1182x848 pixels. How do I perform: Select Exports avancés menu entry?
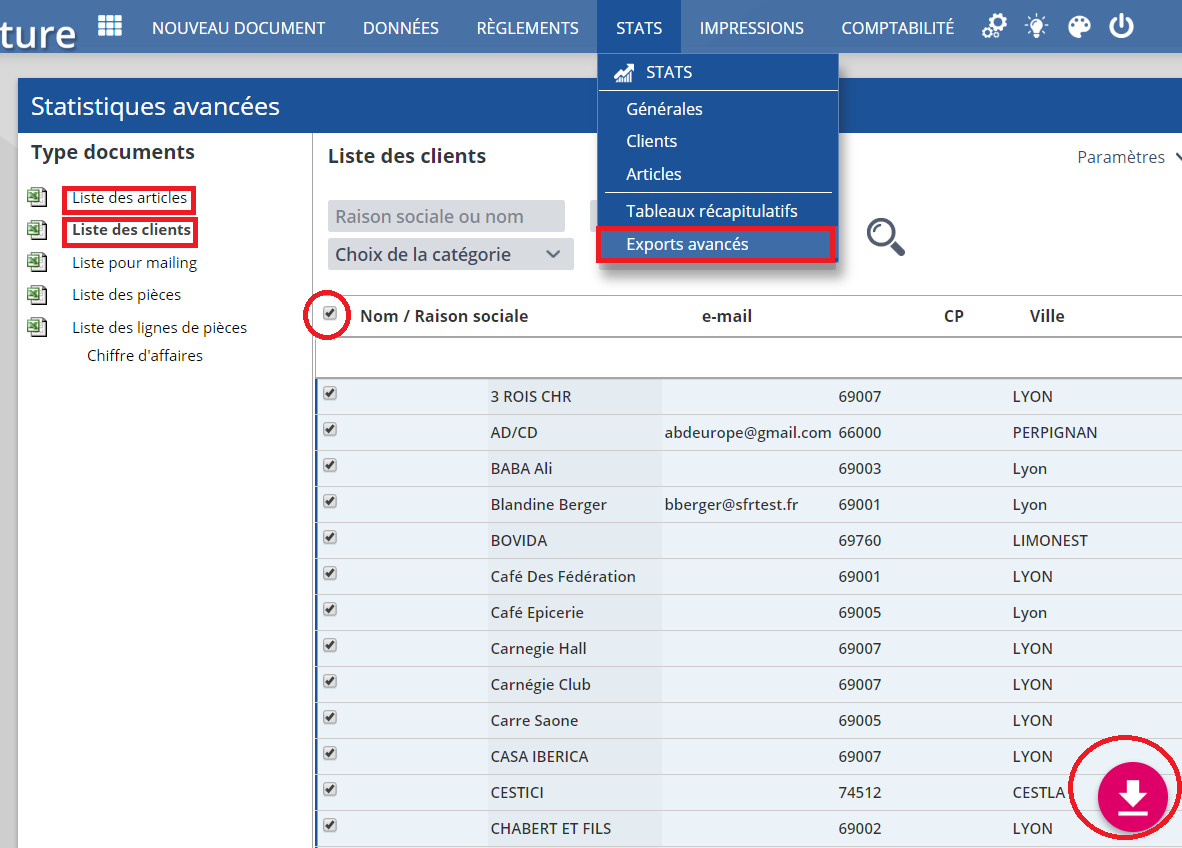click(x=687, y=244)
